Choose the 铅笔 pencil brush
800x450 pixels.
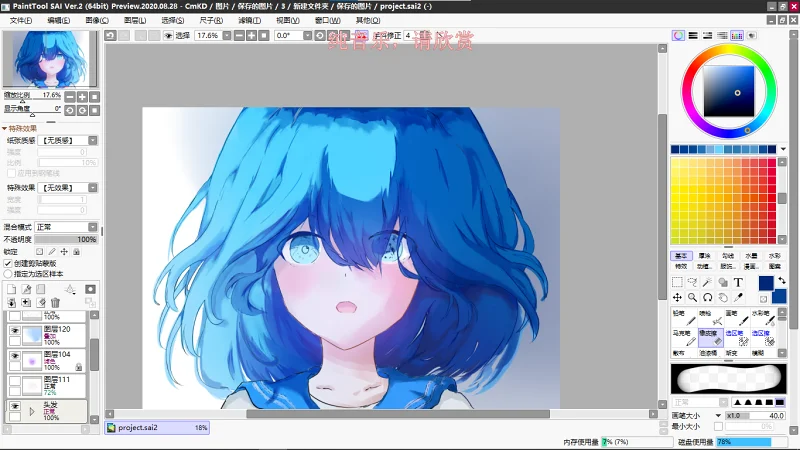pyautogui.click(x=684, y=317)
